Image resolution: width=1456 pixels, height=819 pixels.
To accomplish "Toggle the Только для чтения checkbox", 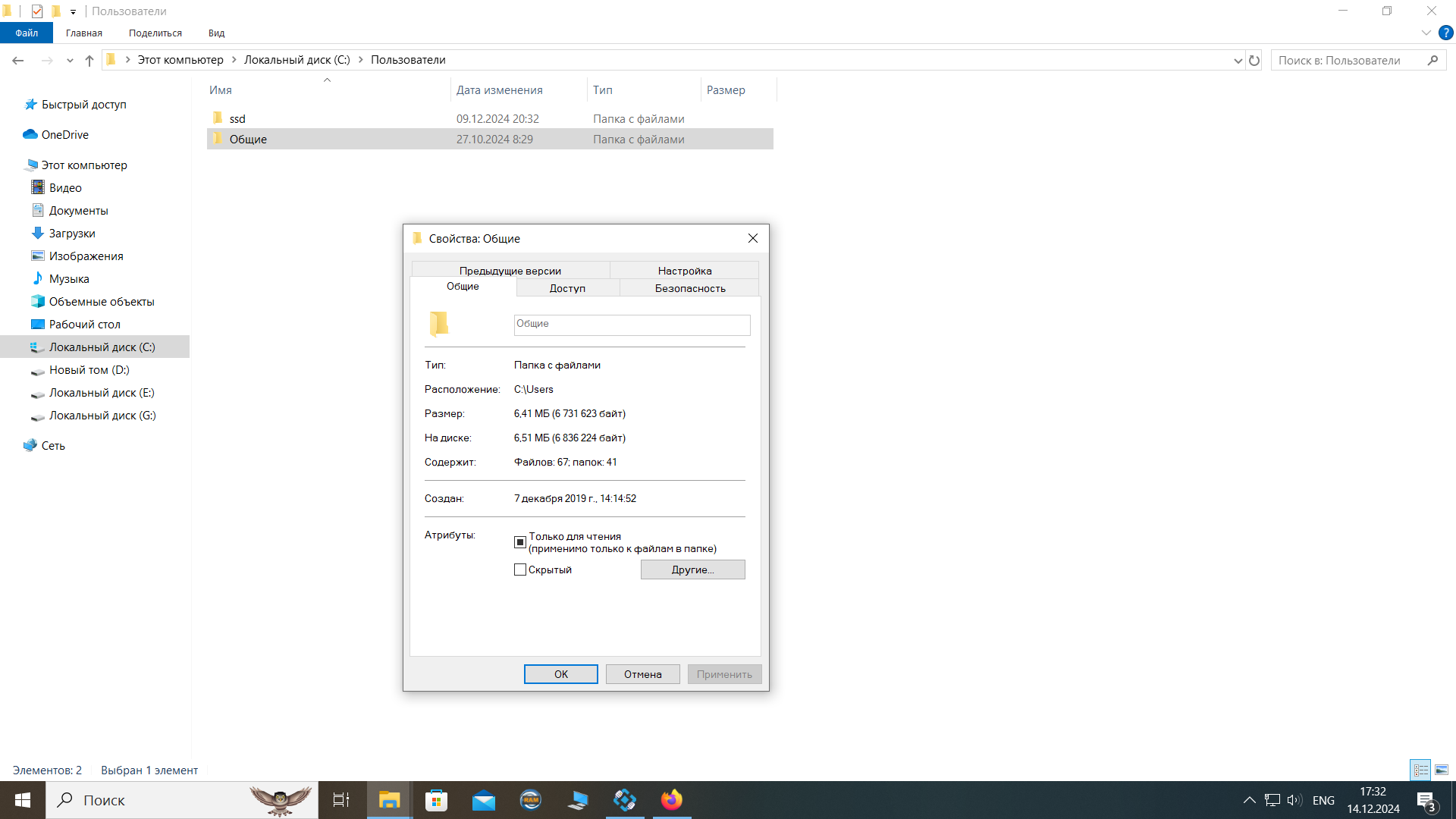I will click(520, 542).
